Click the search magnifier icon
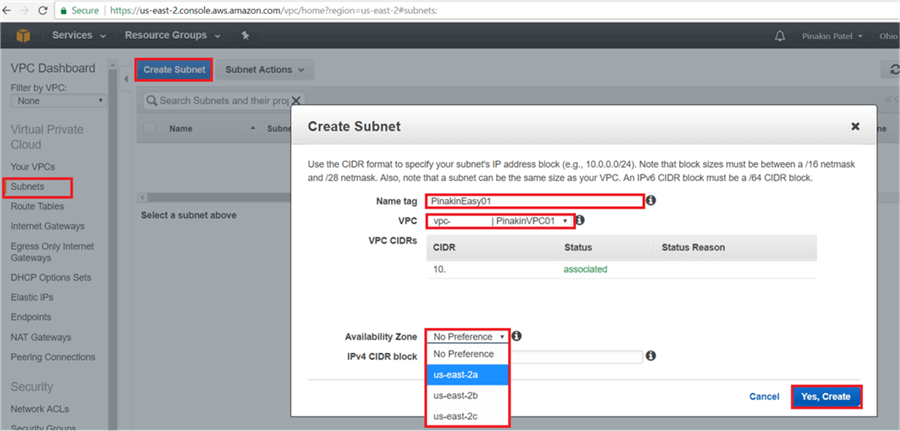The height and width of the screenshot is (431, 900). [x=152, y=100]
